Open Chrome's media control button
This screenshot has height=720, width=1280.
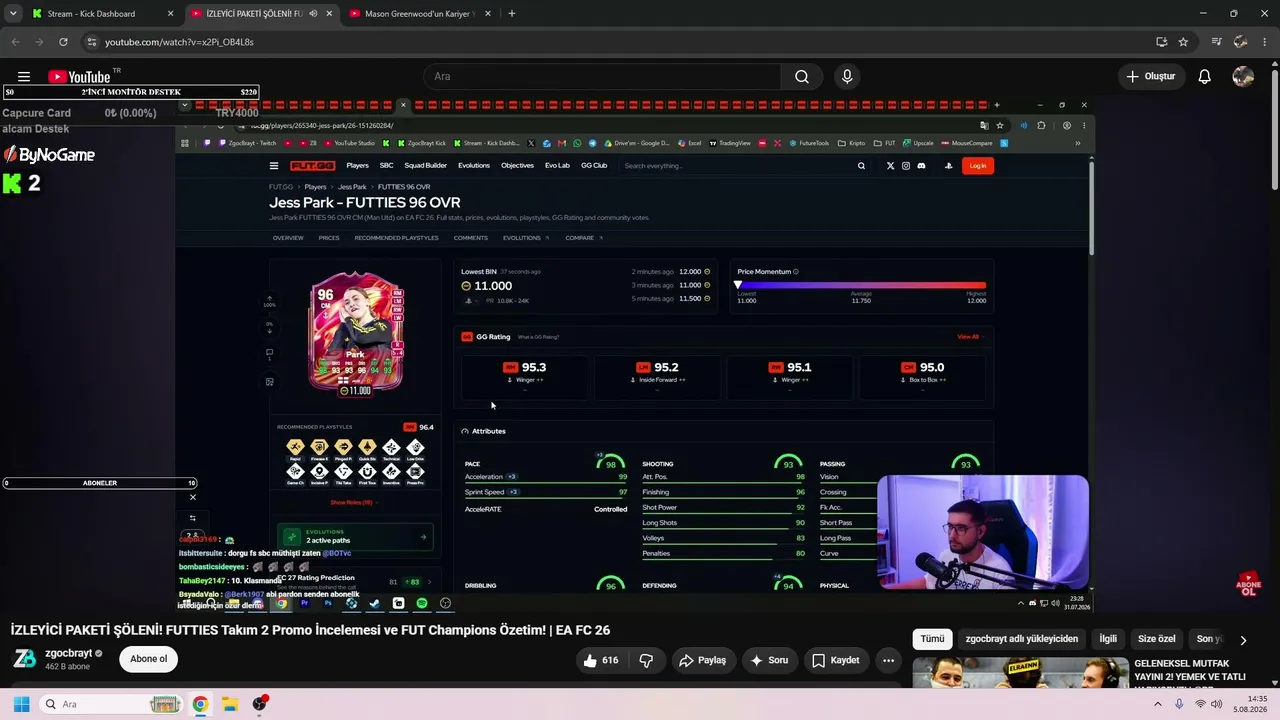point(1216,42)
